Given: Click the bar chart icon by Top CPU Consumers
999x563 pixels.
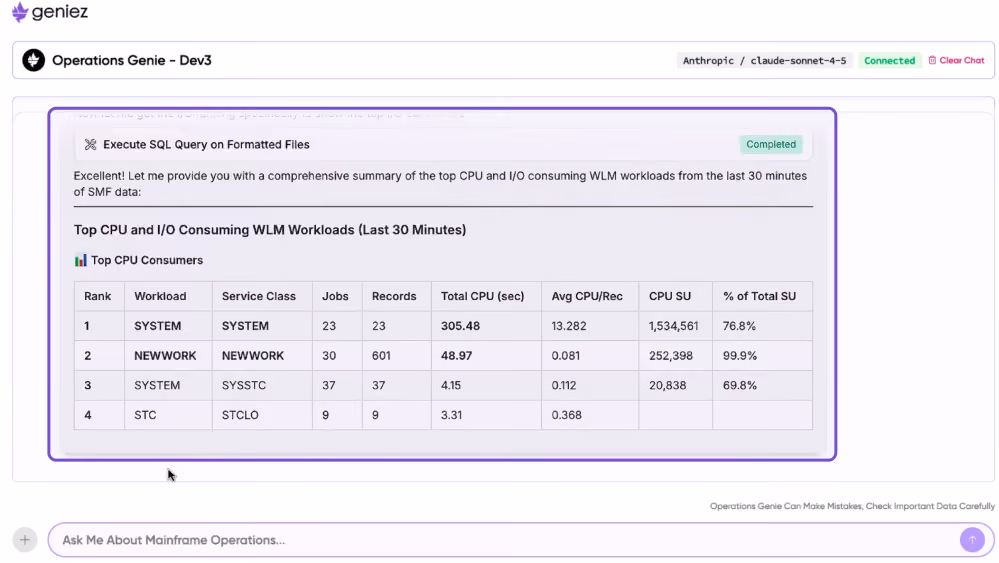Looking at the screenshot, I should (x=80, y=260).
